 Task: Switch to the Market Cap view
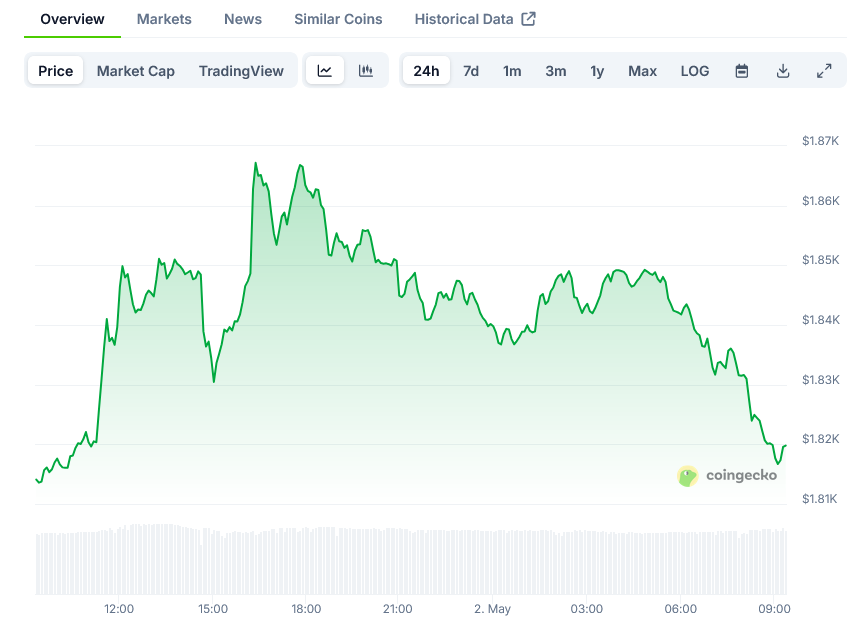point(135,71)
